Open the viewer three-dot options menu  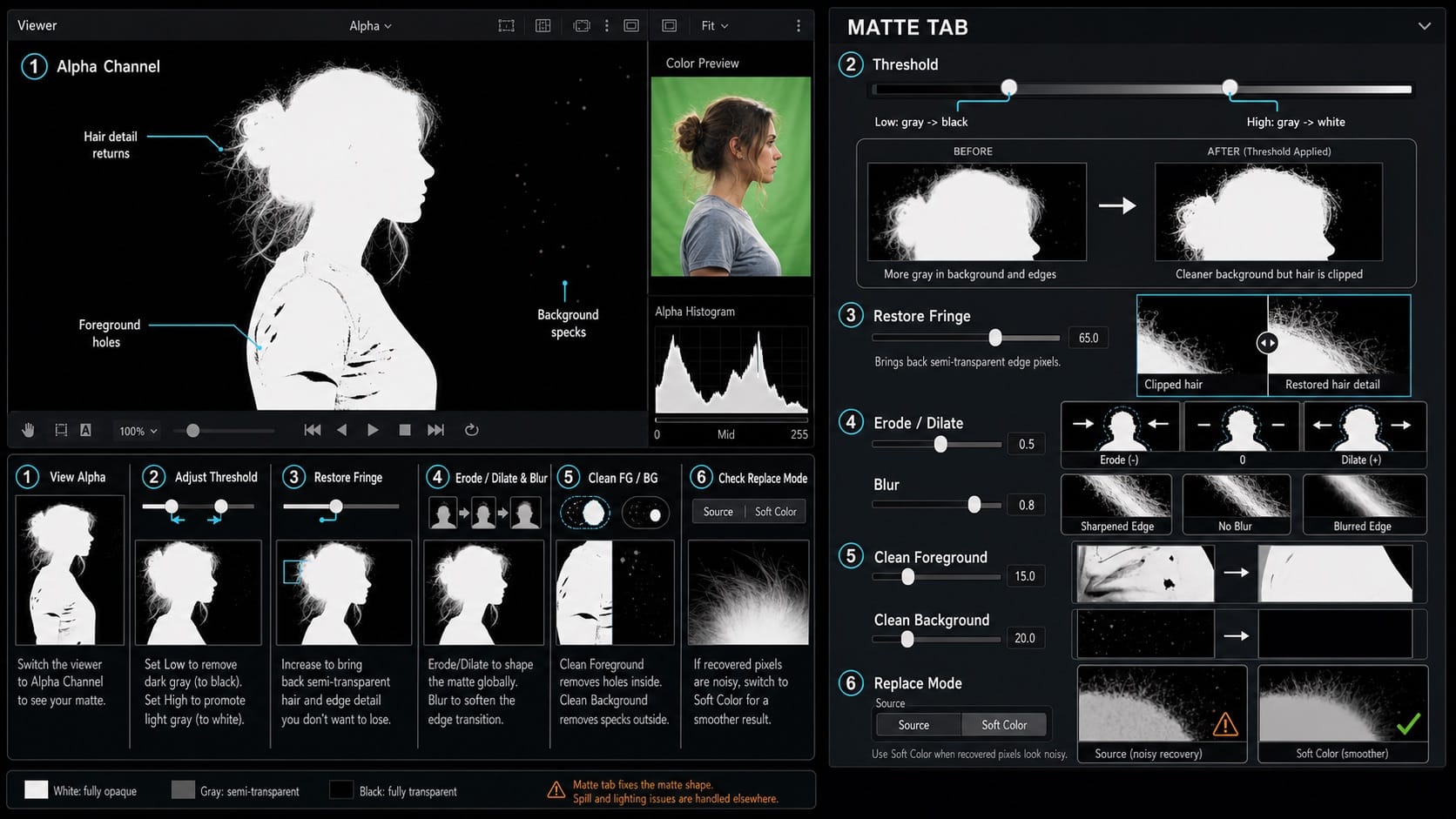798,26
